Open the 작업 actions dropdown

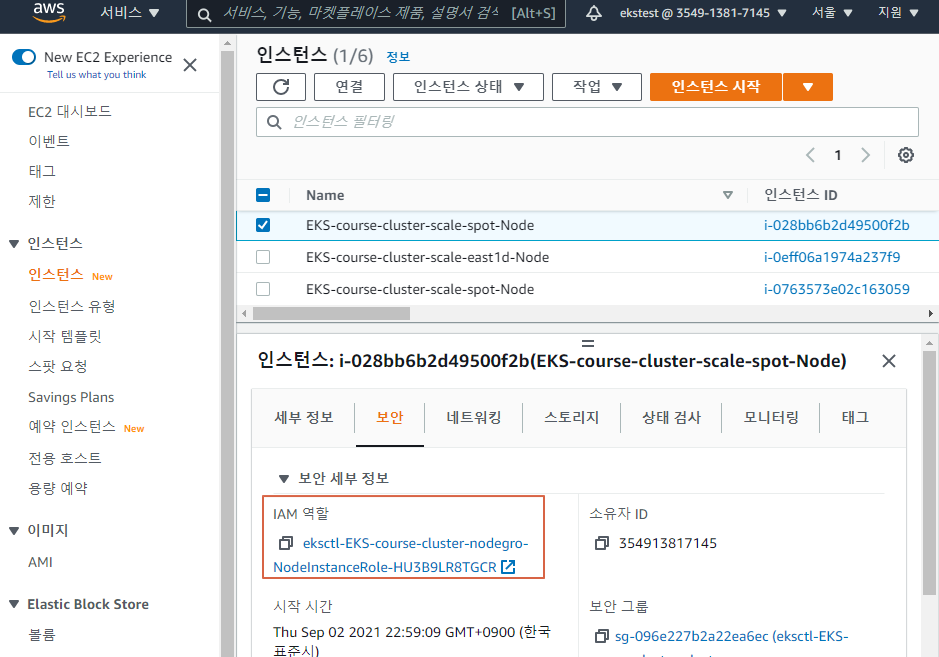click(x=596, y=87)
